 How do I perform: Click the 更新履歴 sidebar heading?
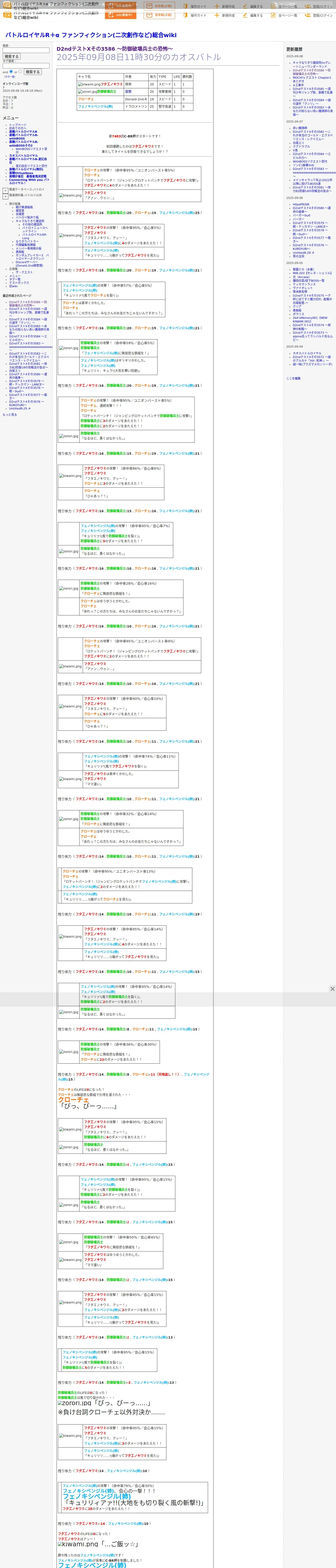point(295,49)
